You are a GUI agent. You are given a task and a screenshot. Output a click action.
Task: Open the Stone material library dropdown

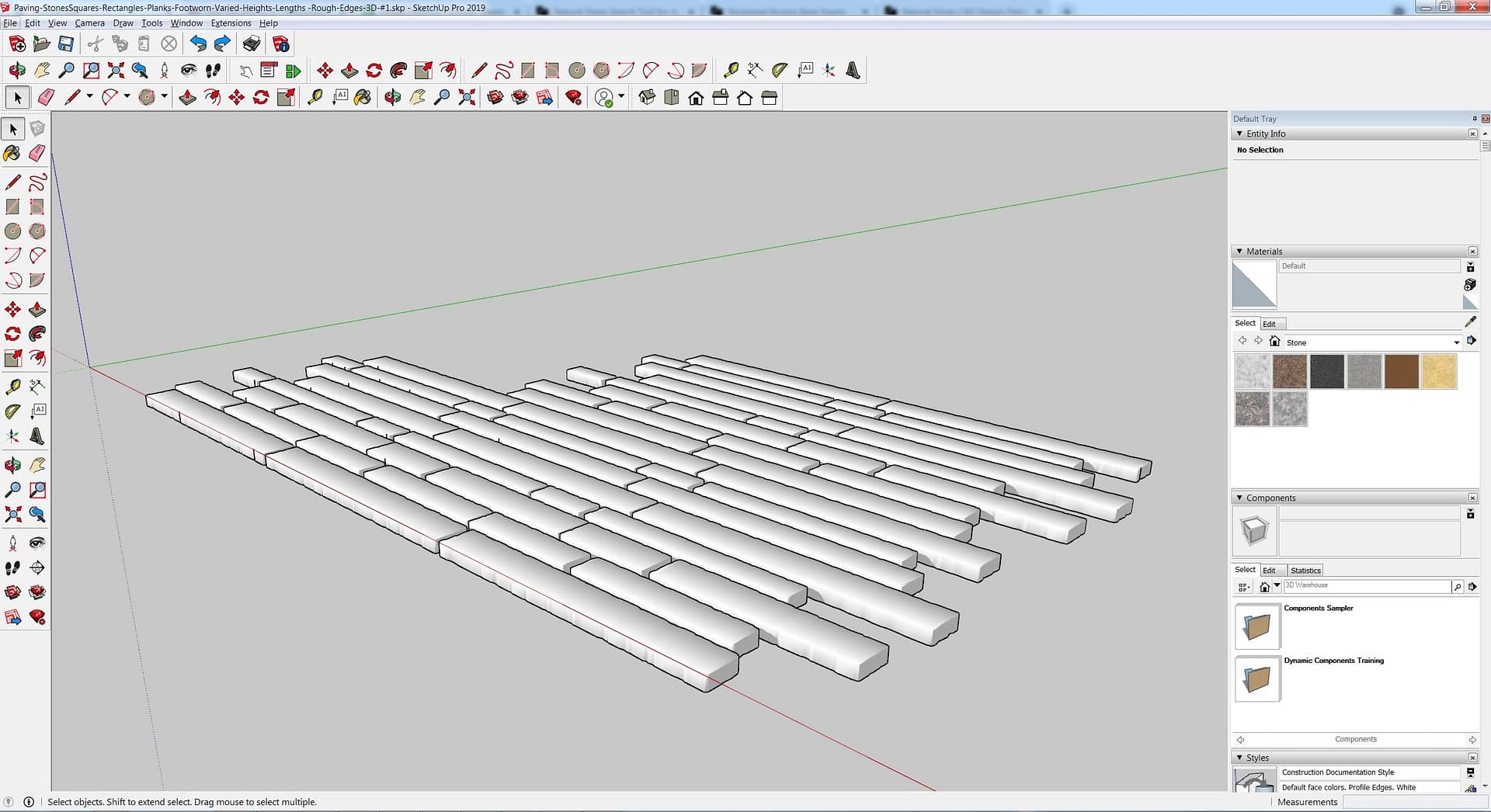[x=1456, y=342]
